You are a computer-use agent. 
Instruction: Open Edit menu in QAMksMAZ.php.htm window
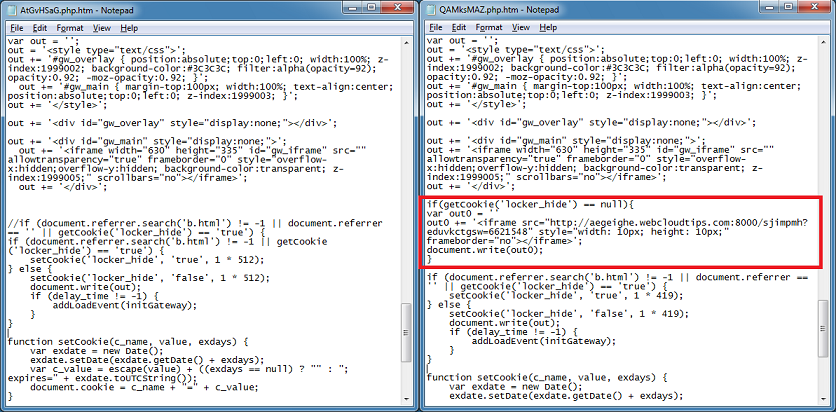(x=459, y=27)
